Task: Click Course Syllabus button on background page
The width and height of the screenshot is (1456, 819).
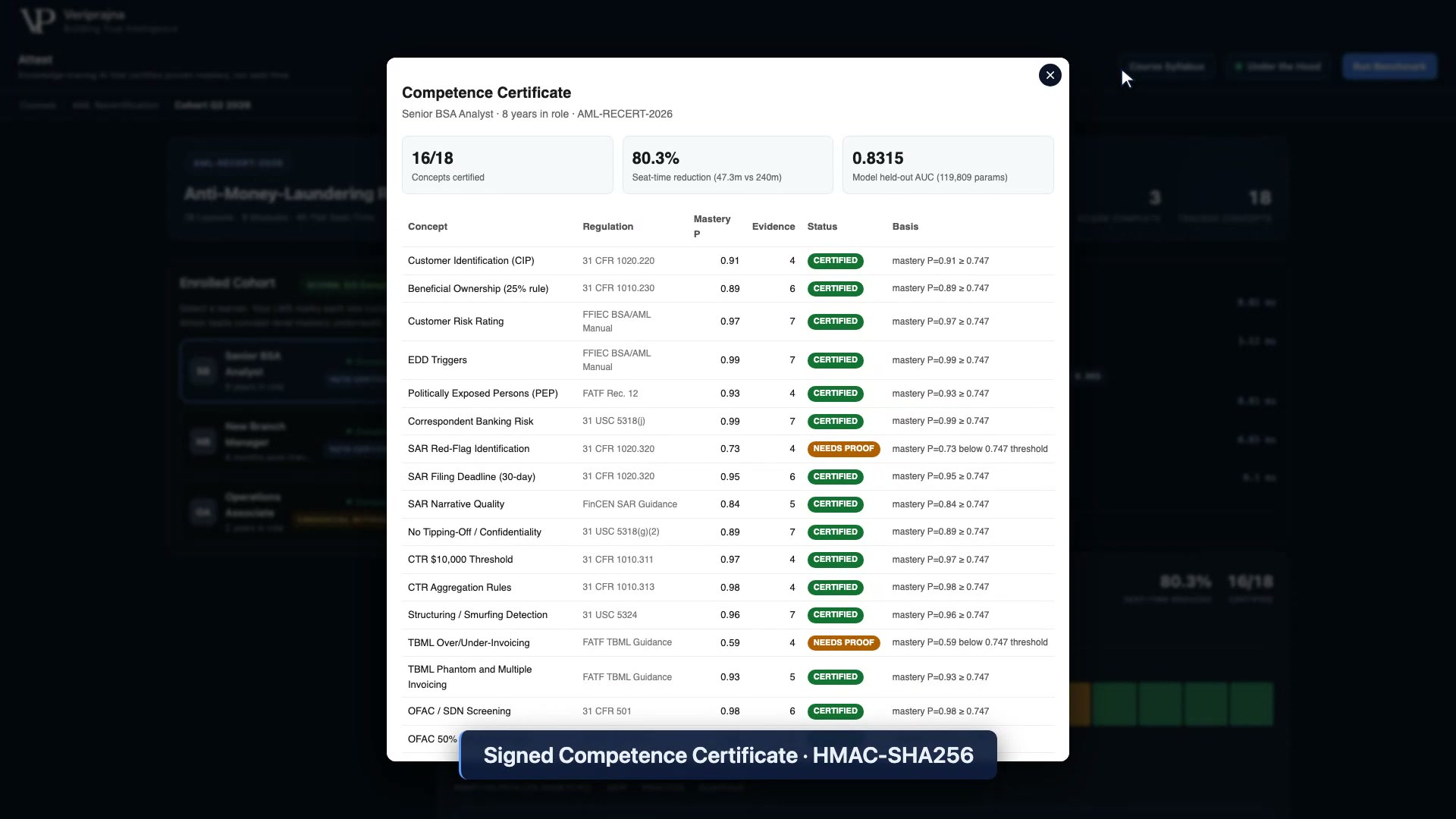Action: (x=1166, y=67)
